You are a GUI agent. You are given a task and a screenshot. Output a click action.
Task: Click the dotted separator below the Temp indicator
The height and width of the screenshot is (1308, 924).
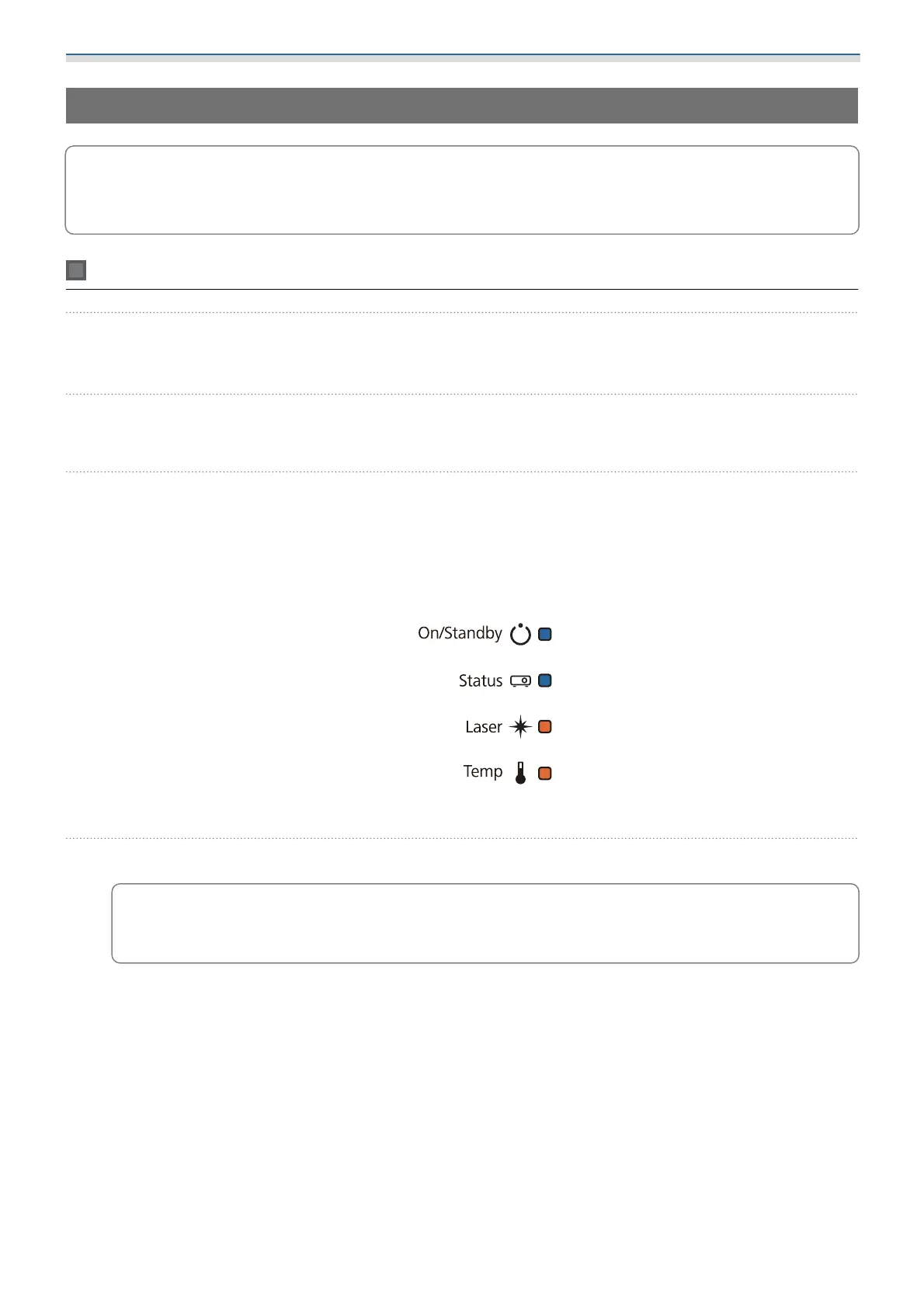click(x=462, y=838)
